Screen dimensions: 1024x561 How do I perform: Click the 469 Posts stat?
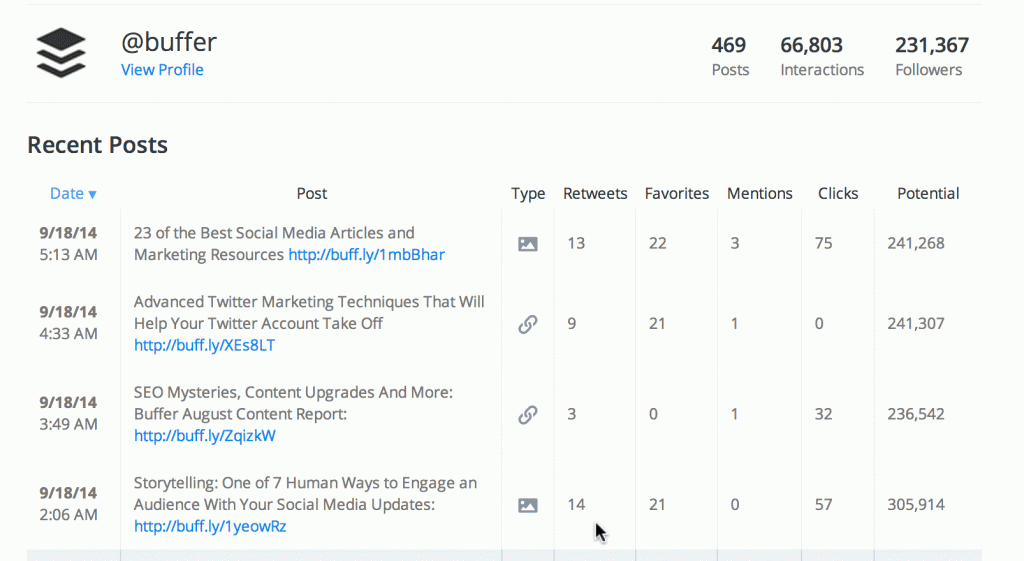[x=729, y=56]
